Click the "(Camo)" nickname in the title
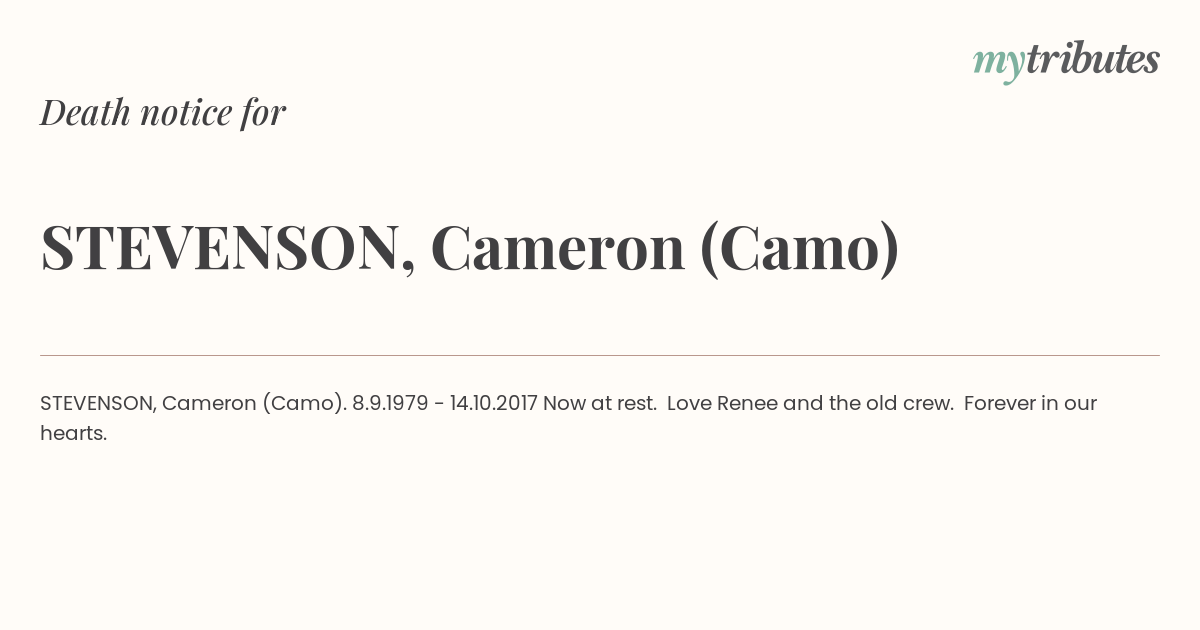This screenshot has width=1200, height=630. pos(800,248)
